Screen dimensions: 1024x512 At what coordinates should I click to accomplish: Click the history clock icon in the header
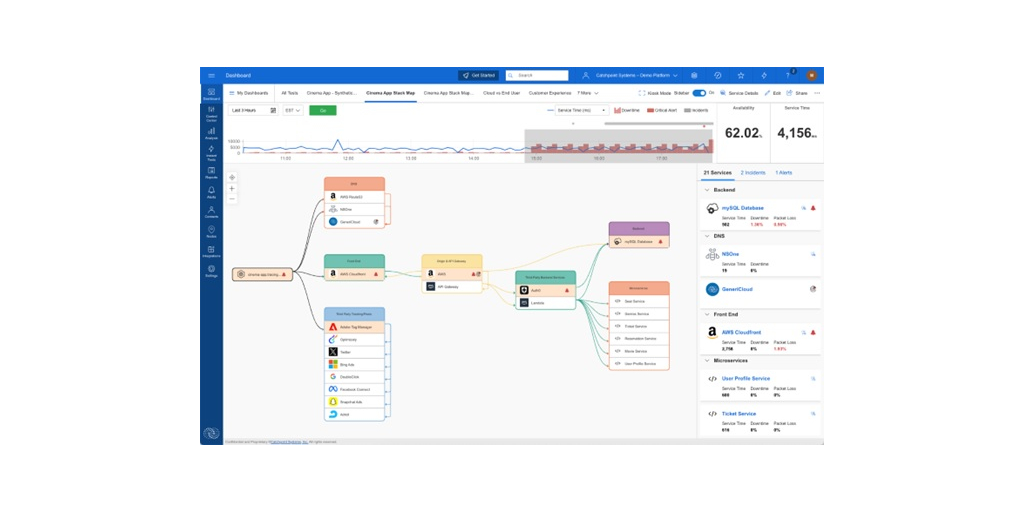tap(718, 75)
